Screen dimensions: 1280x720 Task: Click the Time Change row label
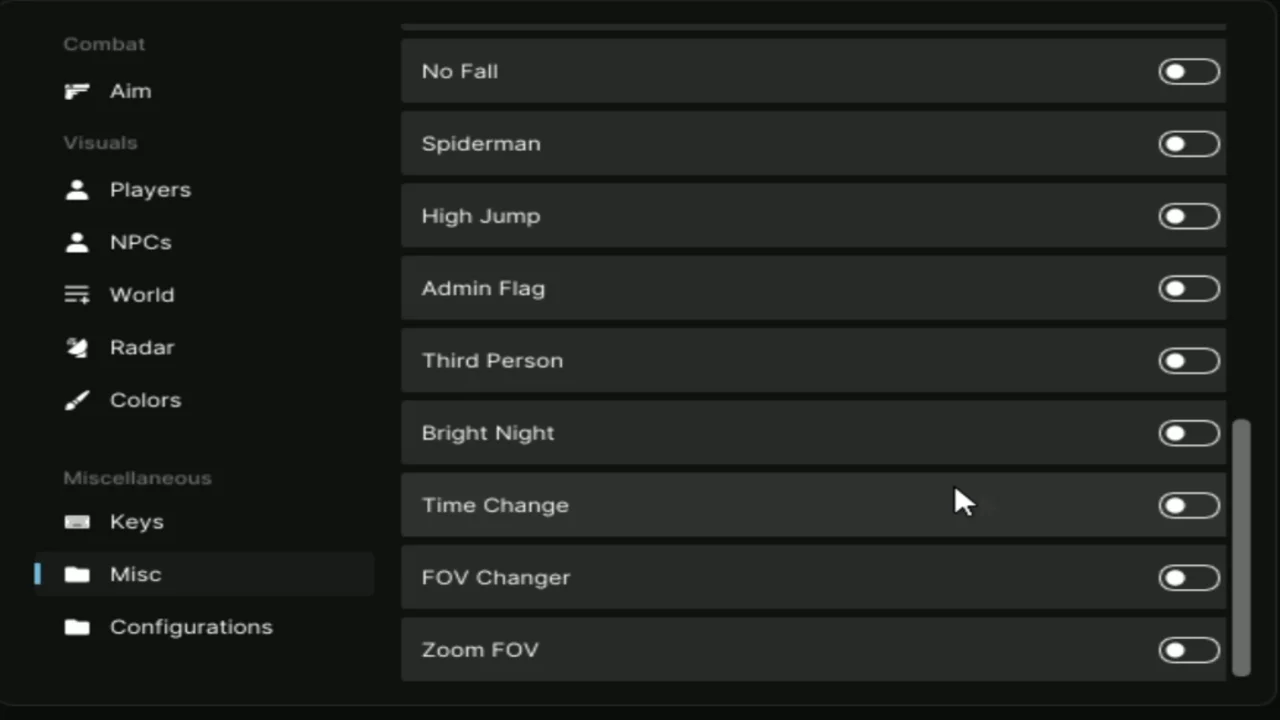tap(495, 505)
